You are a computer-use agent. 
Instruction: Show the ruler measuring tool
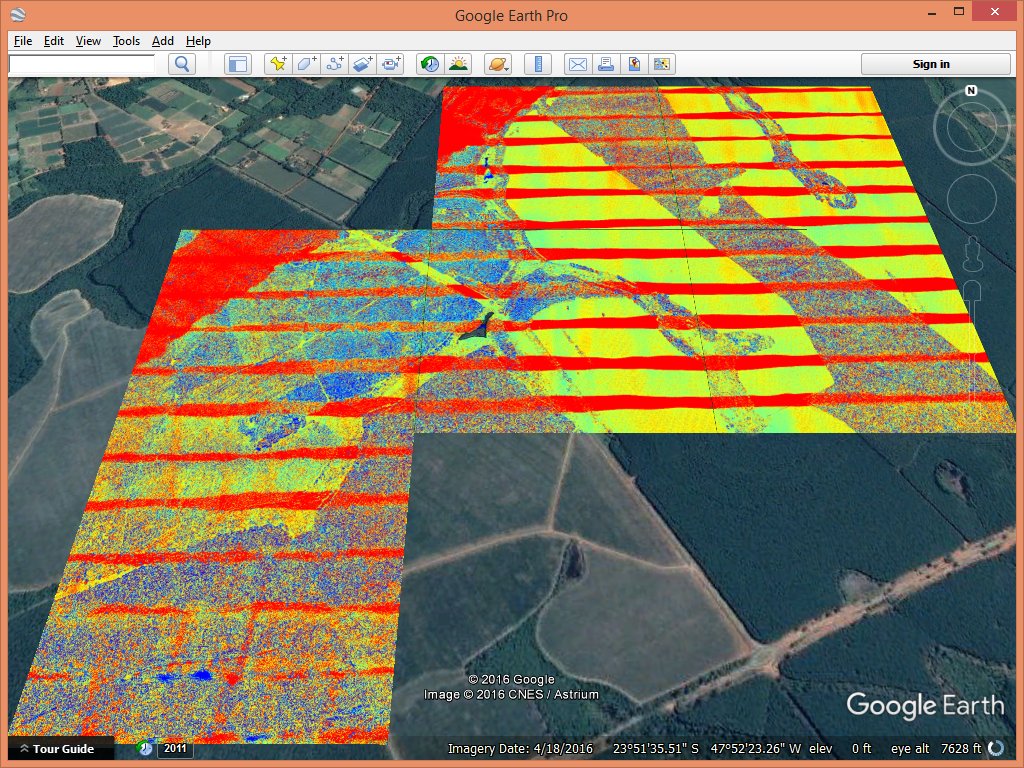click(x=538, y=64)
